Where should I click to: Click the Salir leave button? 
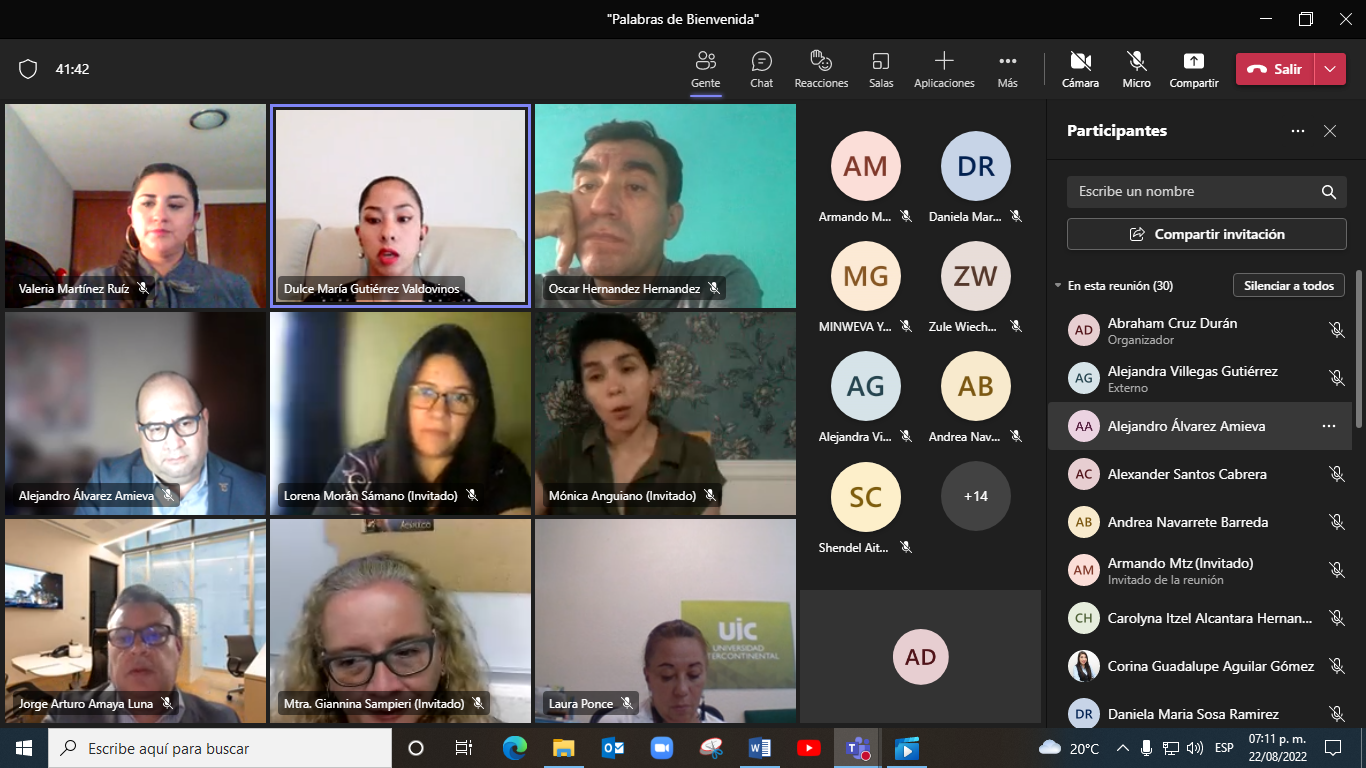(x=1275, y=69)
